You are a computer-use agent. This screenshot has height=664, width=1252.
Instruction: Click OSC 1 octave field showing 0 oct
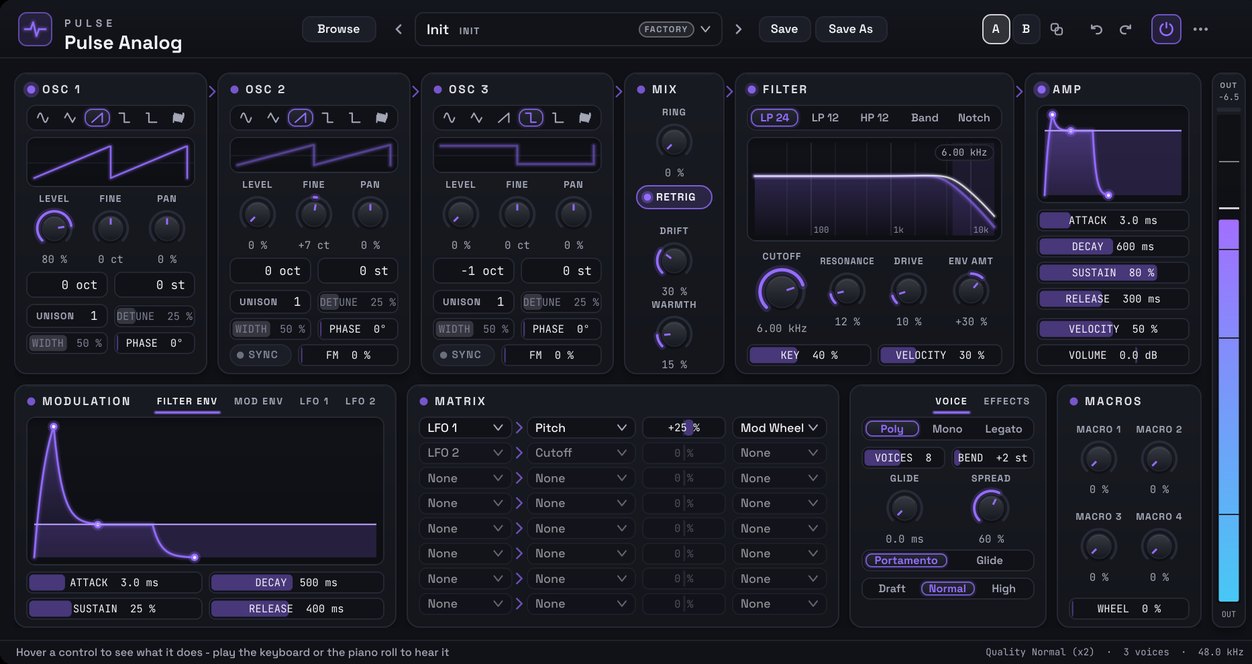click(x=67, y=285)
